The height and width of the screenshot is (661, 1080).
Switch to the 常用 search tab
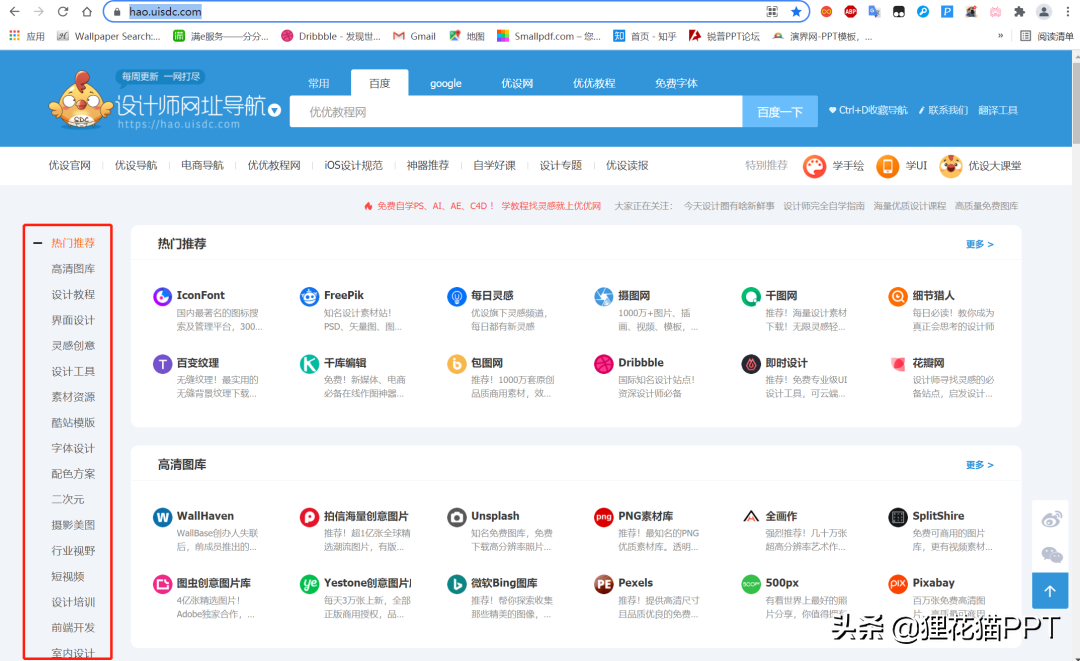point(318,83)
